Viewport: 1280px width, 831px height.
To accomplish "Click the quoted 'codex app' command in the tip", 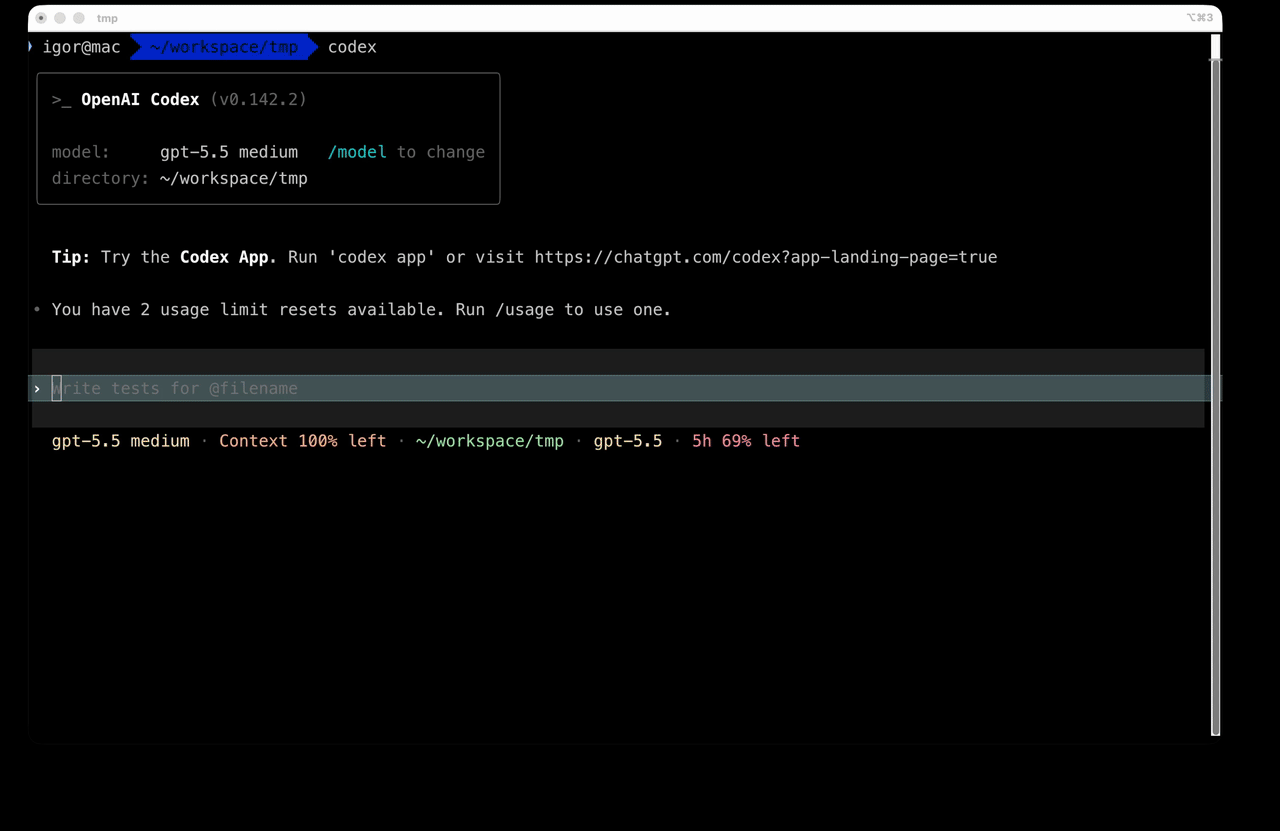I will tap(382, 257).
